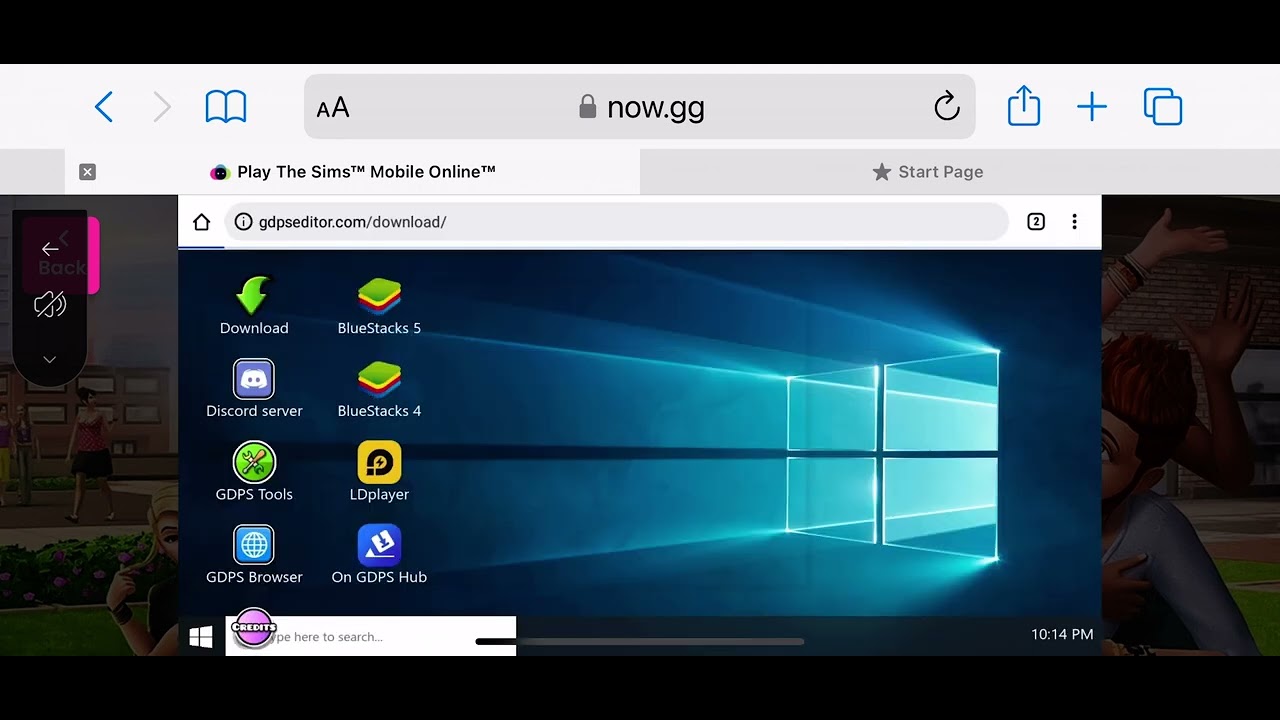Toggle the now.gg mute sound icon
Screen dimensions: 1280x720
coord(49,304)
